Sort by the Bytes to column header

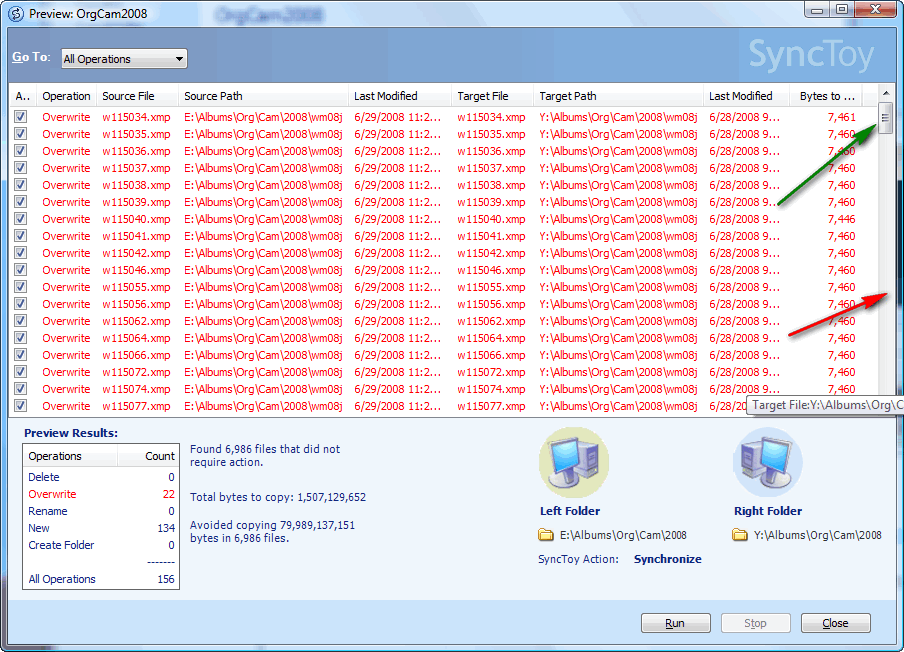pos(826,96)
